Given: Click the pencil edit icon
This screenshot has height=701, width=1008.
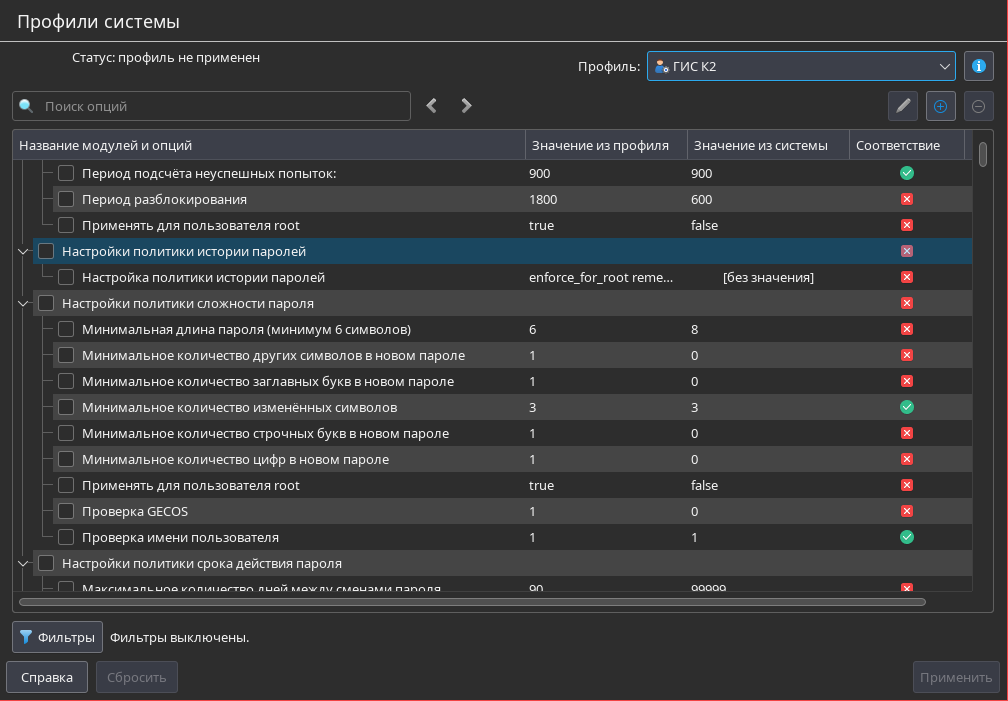Looking at the screenshot, I should click(903, 106).
